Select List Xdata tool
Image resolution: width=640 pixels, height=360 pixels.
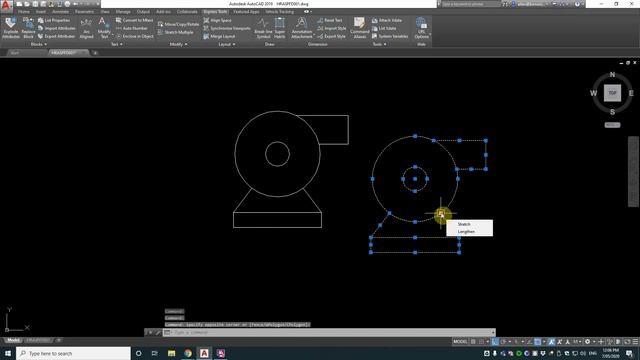(x=384, y=28)
